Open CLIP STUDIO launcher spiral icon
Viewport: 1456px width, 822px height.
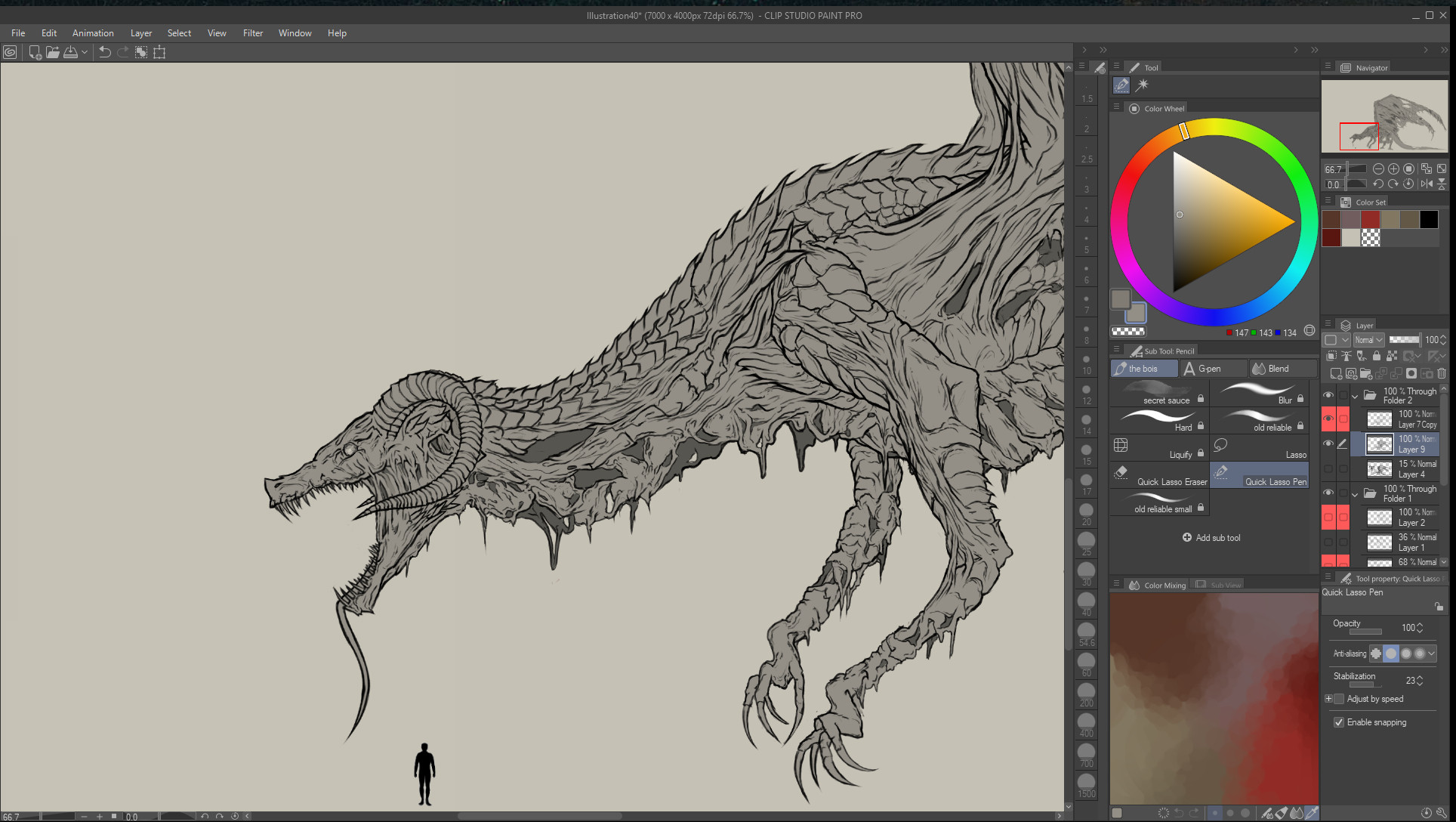coord(10,52)
